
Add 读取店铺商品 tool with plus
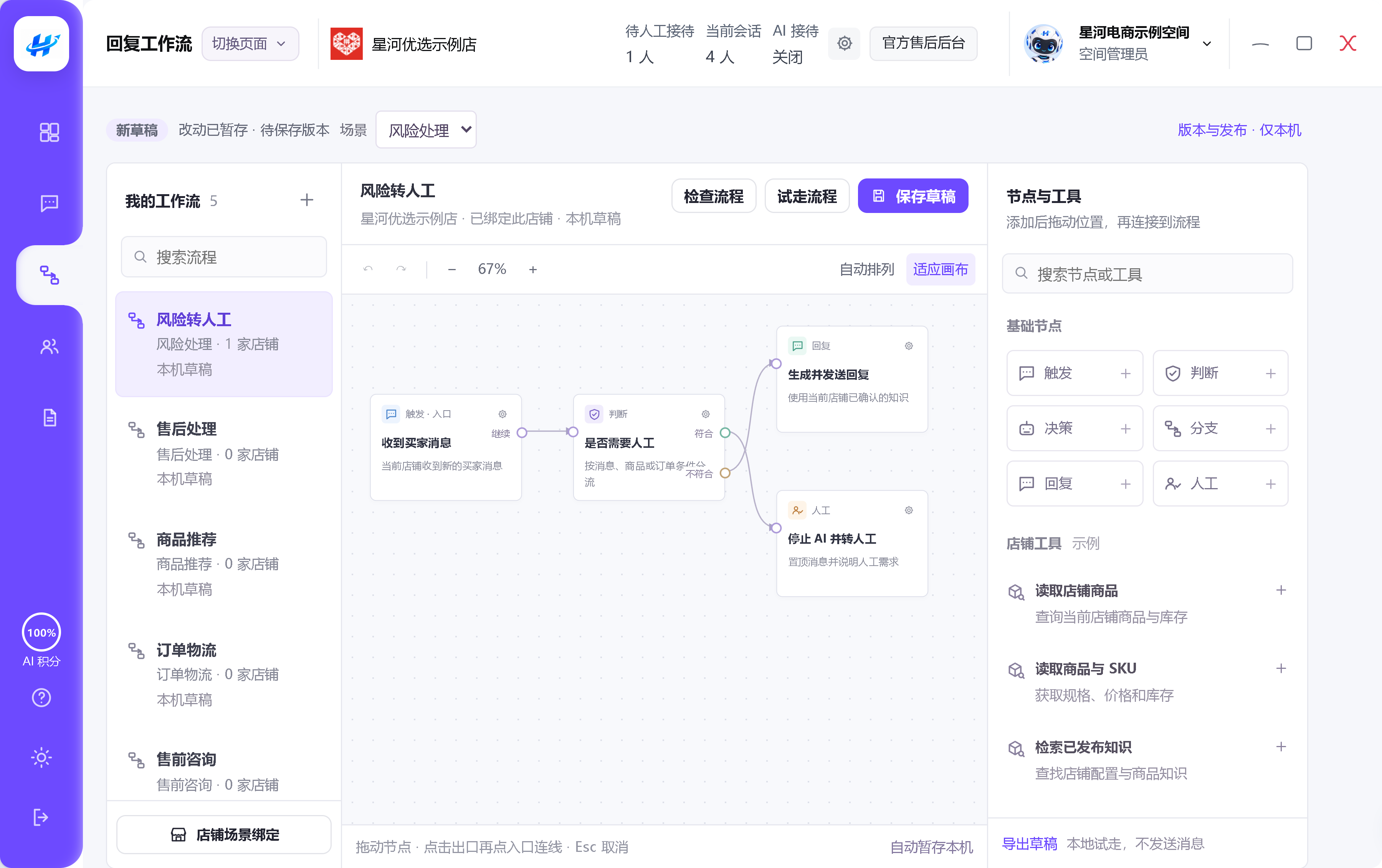click(1281, 590)
